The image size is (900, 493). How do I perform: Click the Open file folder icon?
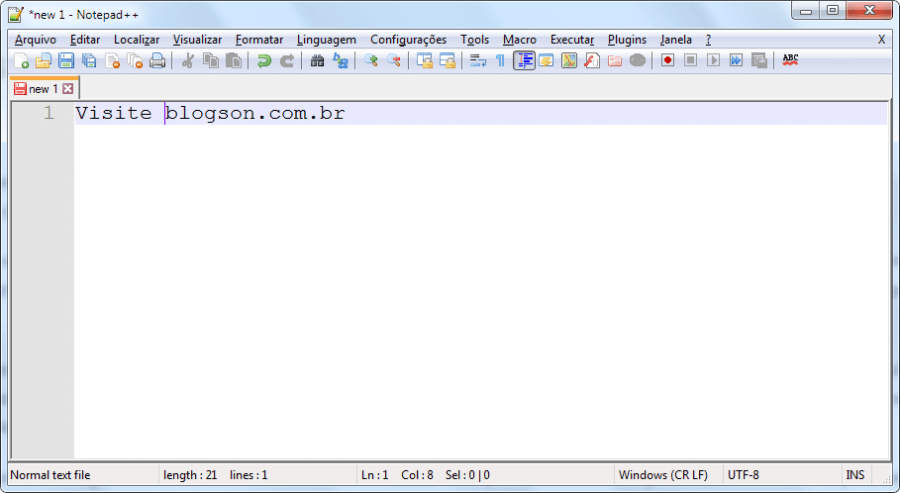[44, 60]
